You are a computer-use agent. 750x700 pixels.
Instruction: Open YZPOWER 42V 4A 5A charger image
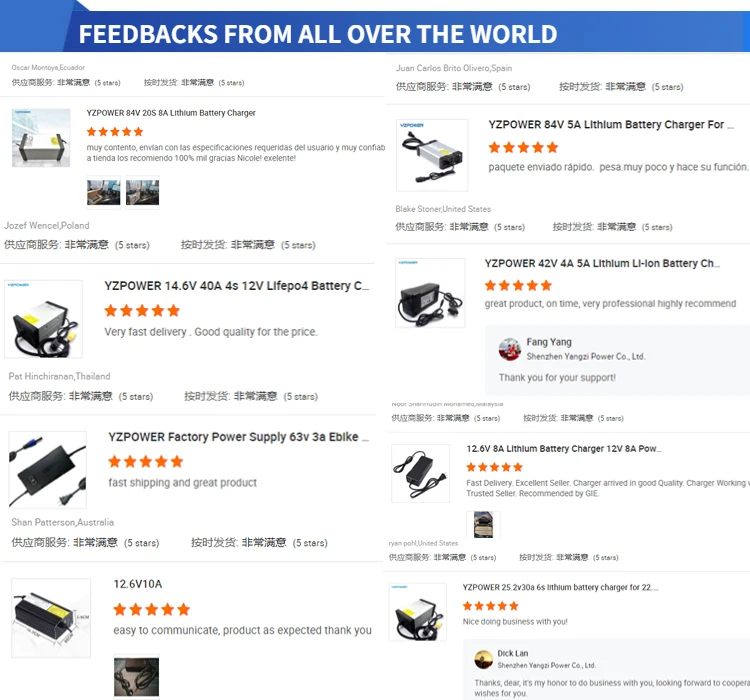tap(430, 293)
